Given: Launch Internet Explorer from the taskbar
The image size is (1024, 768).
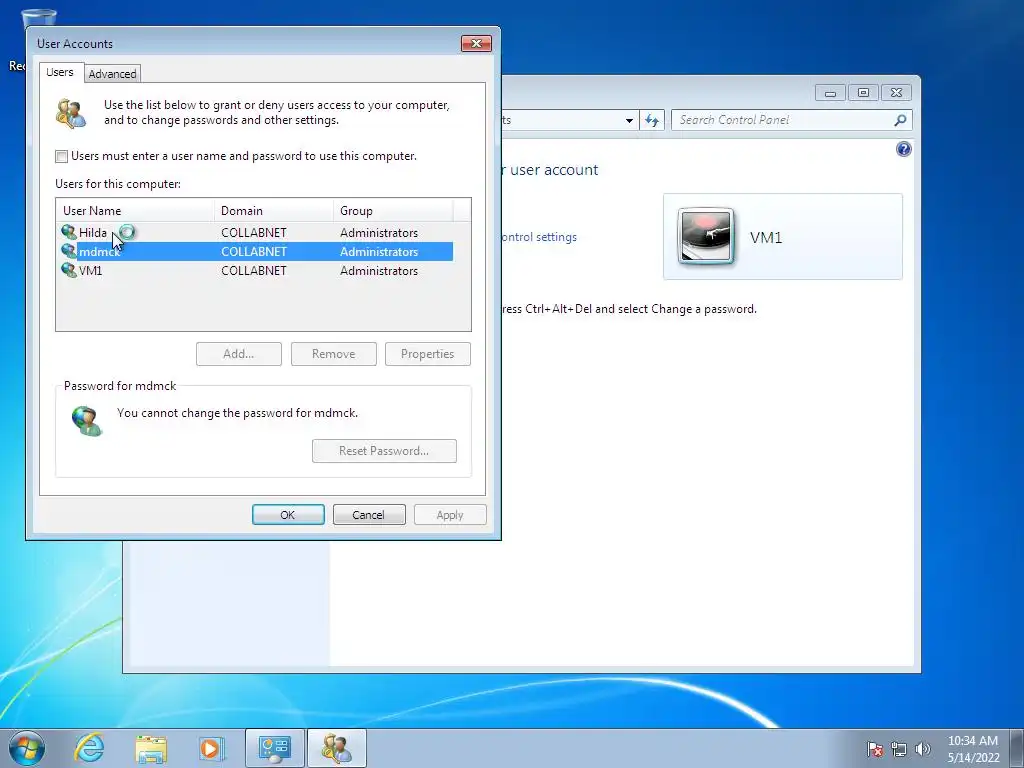Looking at the screenshot, I should click(x=89, y=748).
